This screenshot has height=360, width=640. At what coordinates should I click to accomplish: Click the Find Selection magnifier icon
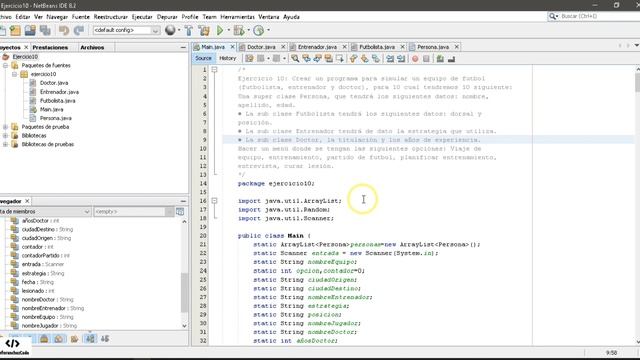coord(295,59)
